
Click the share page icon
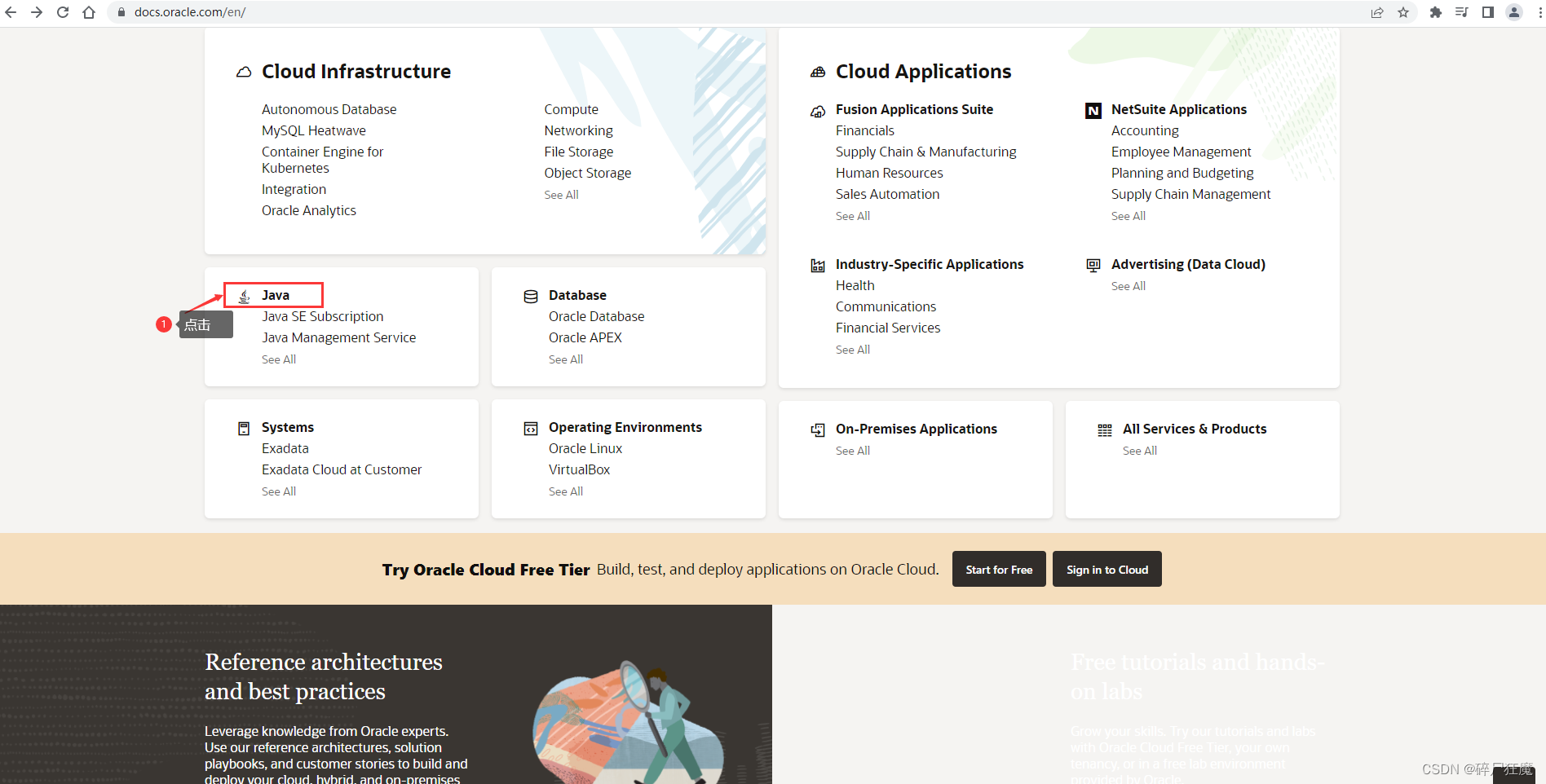(x=1377, y=12)
